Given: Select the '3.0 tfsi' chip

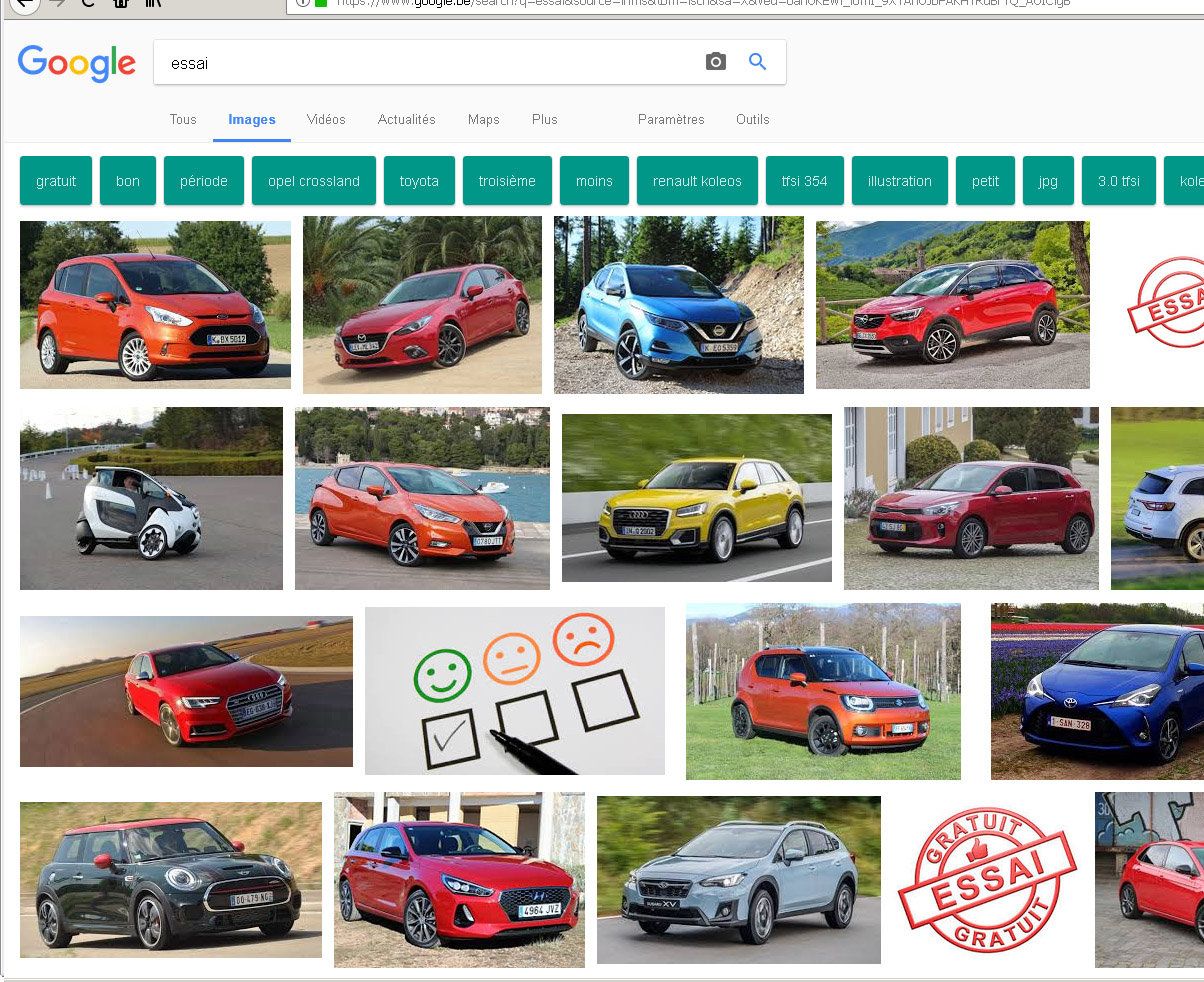Looking at the screenshot, I should click(x=1119, y=181).
